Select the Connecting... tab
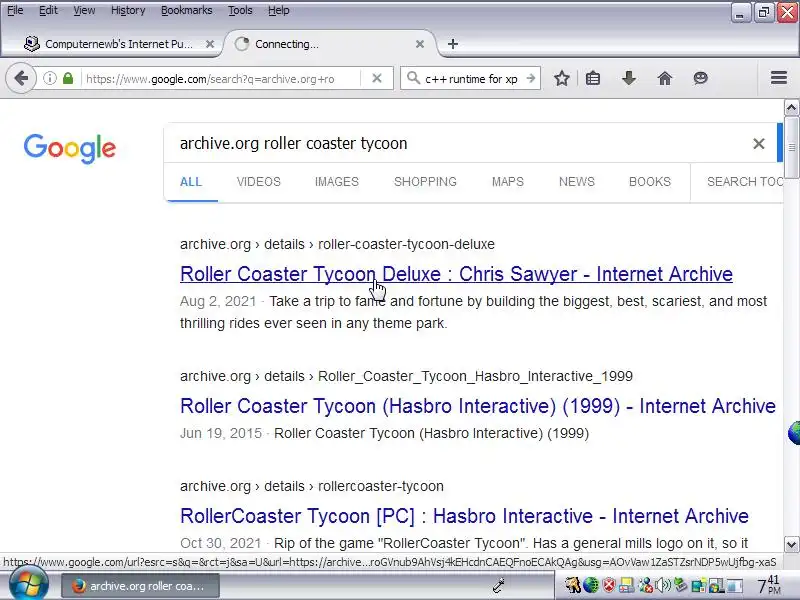Image resolution: width=800 pixels, height=600 pixels. 329,44
